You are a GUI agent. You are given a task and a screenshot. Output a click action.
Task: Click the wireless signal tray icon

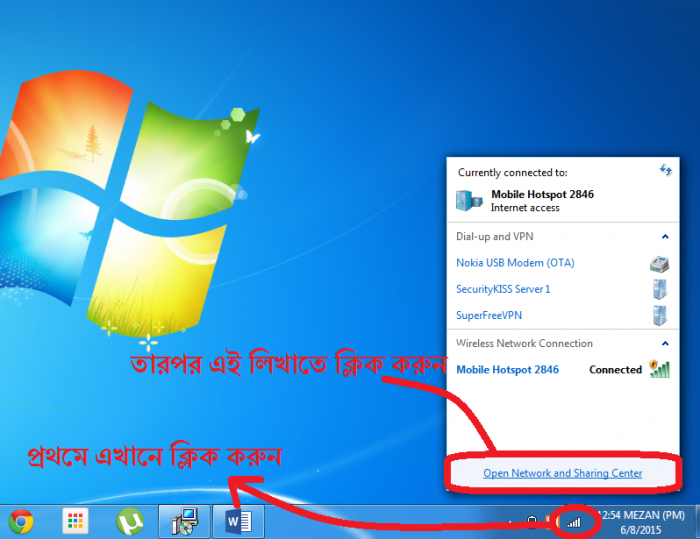coord(574,522)
